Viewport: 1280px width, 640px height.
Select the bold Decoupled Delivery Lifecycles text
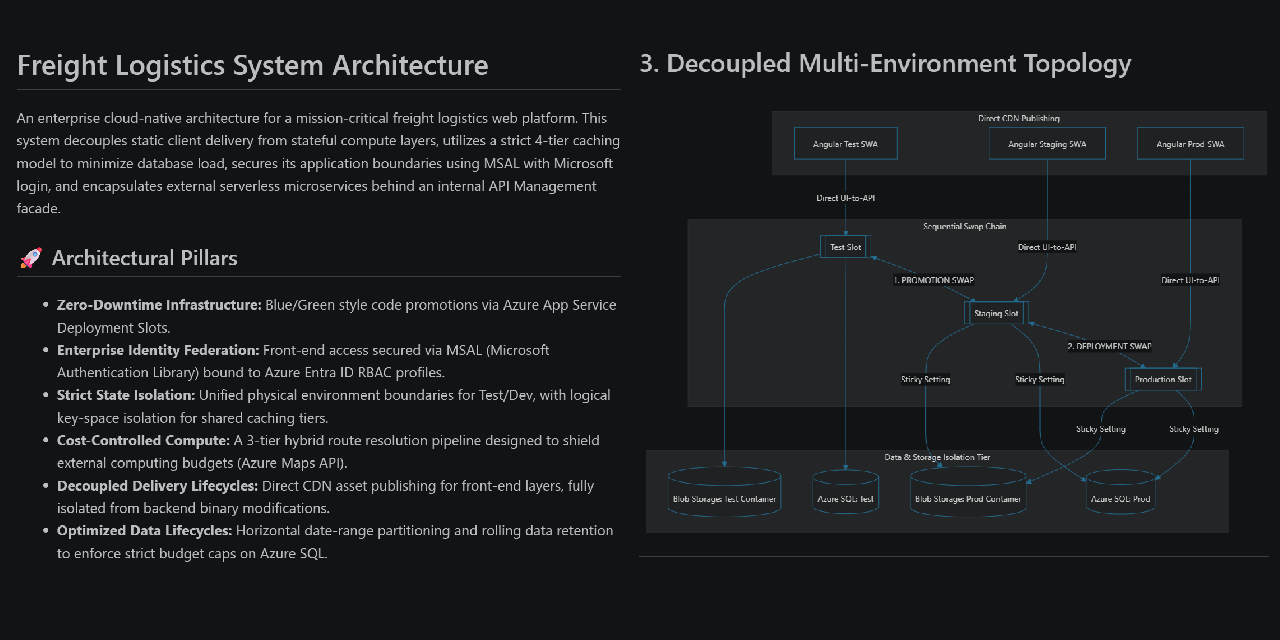[x=157, y=486]
